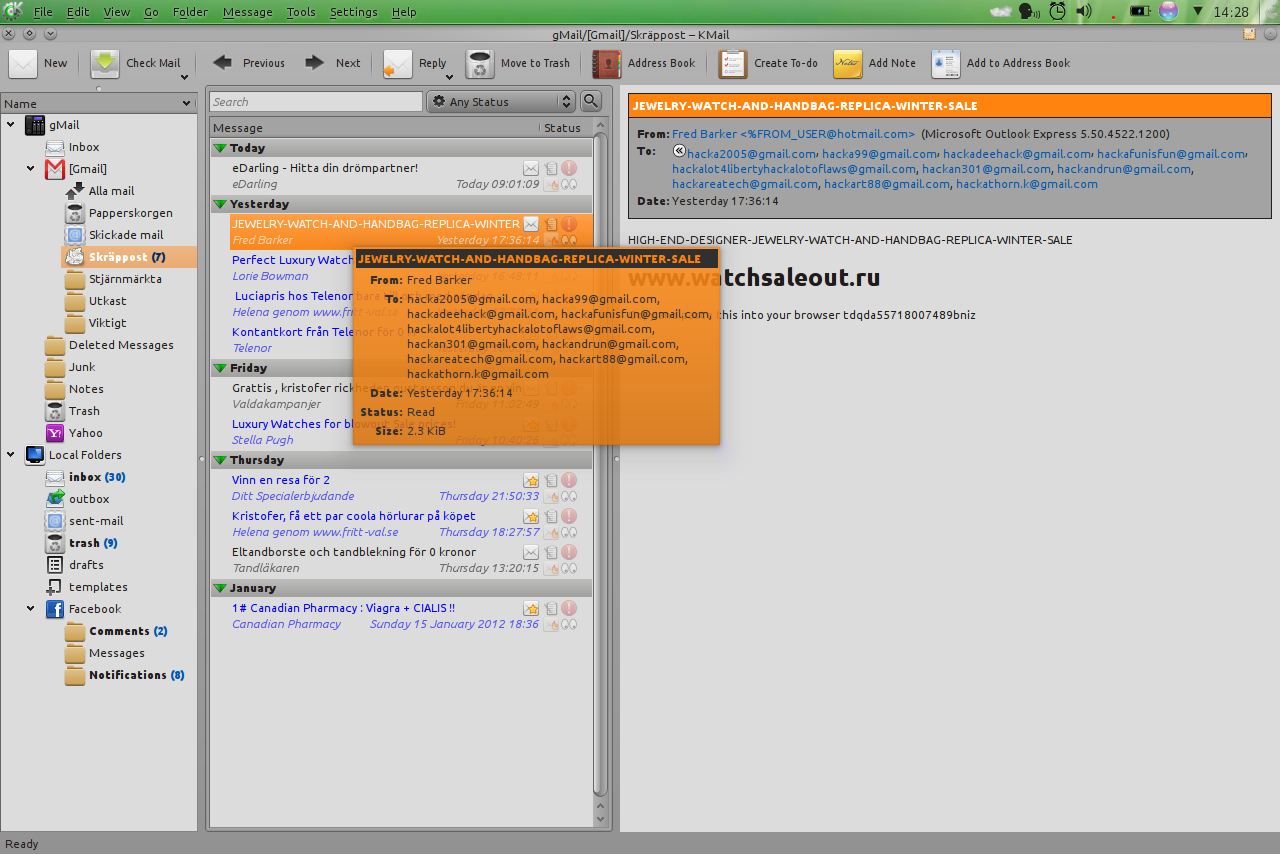Select the Yahoo account folder icon
This screenshot has height=854, width=1280.
click(x=55, y=433)
